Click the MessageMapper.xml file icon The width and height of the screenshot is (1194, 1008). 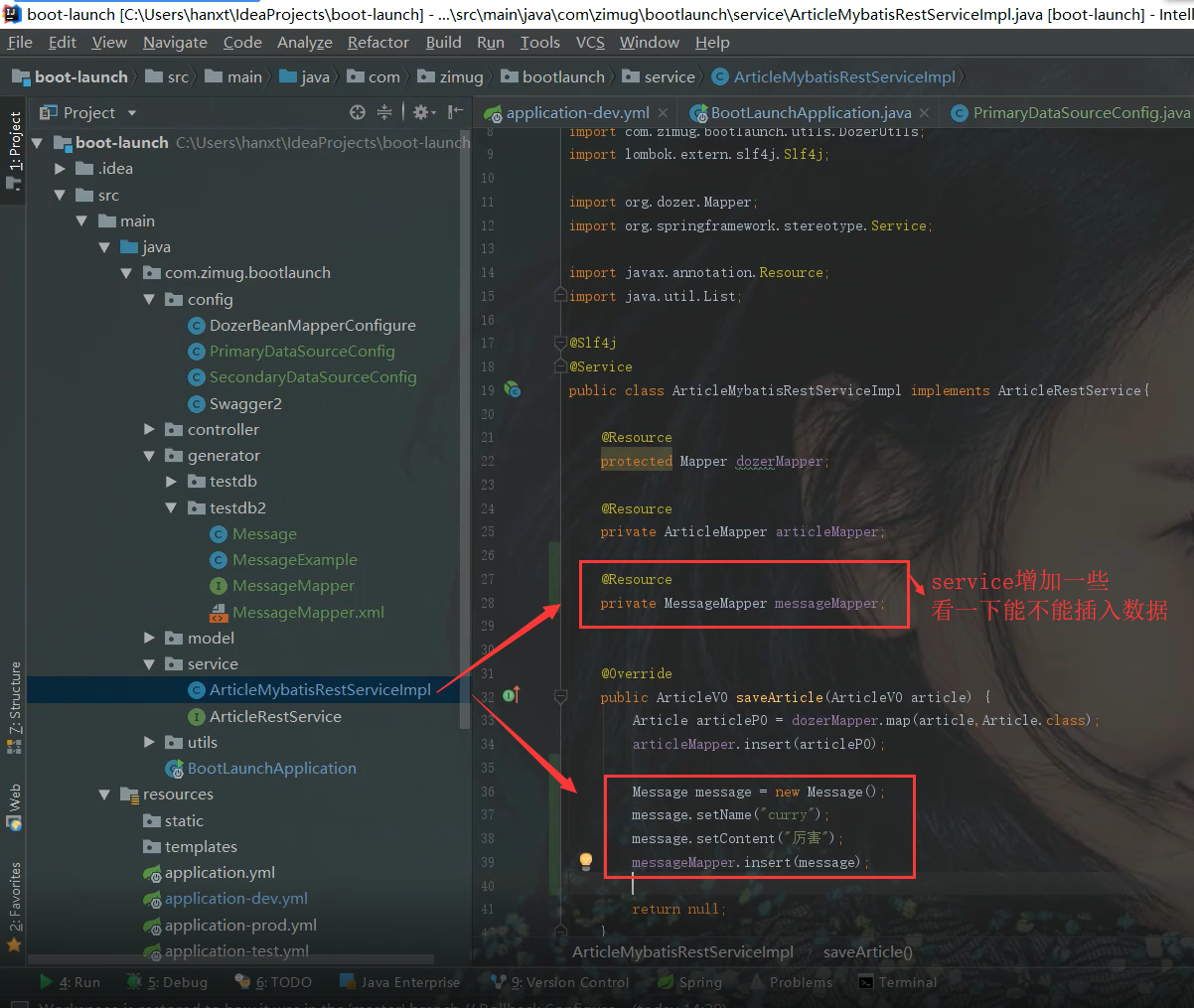[x=220, y=613]
